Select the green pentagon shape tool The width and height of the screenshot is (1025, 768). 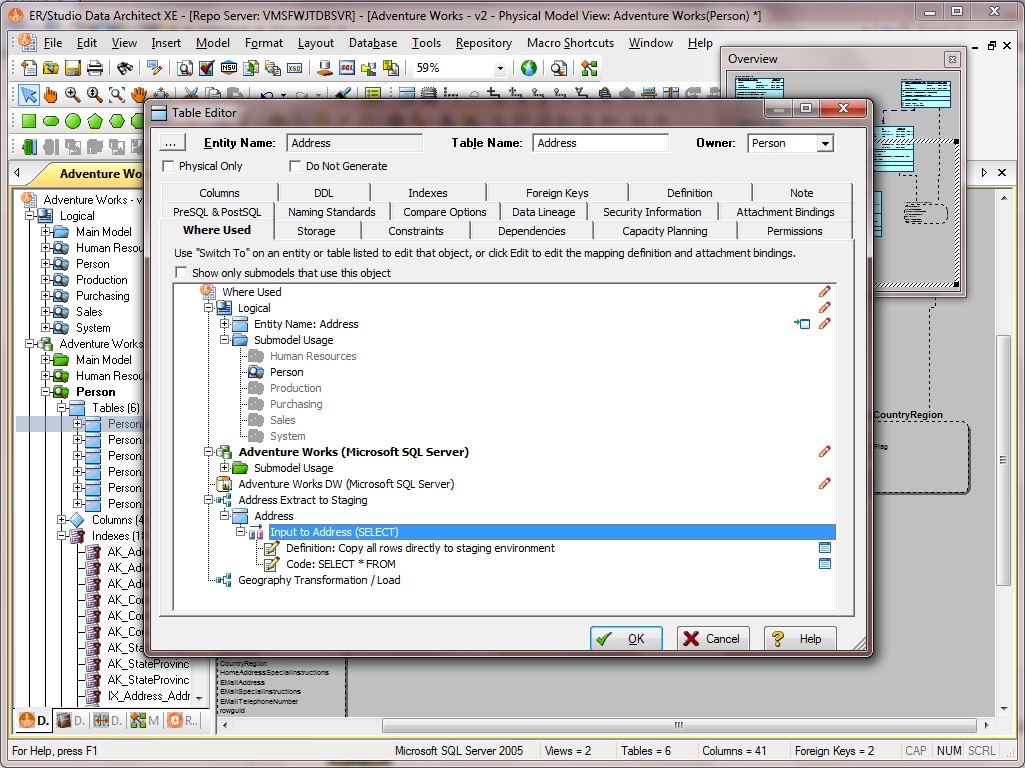click(95, 121)
